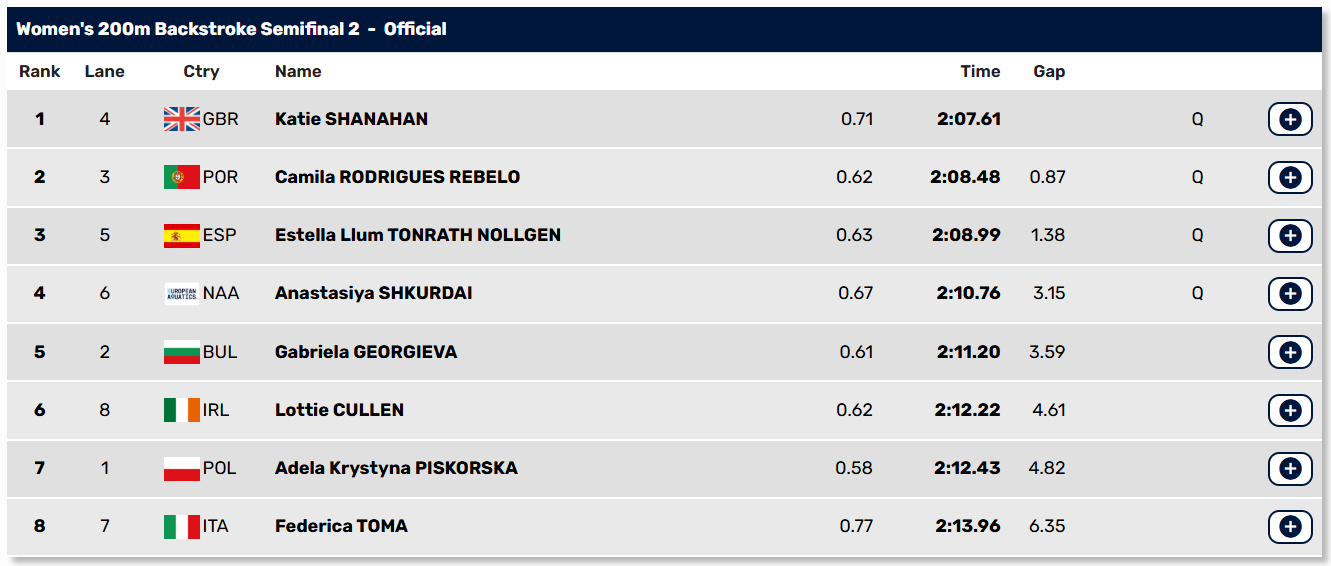The width and height of the screenshot is (1331, 566).
Task: Click the European Aquatics NAA logo
Action: [182, 293]
